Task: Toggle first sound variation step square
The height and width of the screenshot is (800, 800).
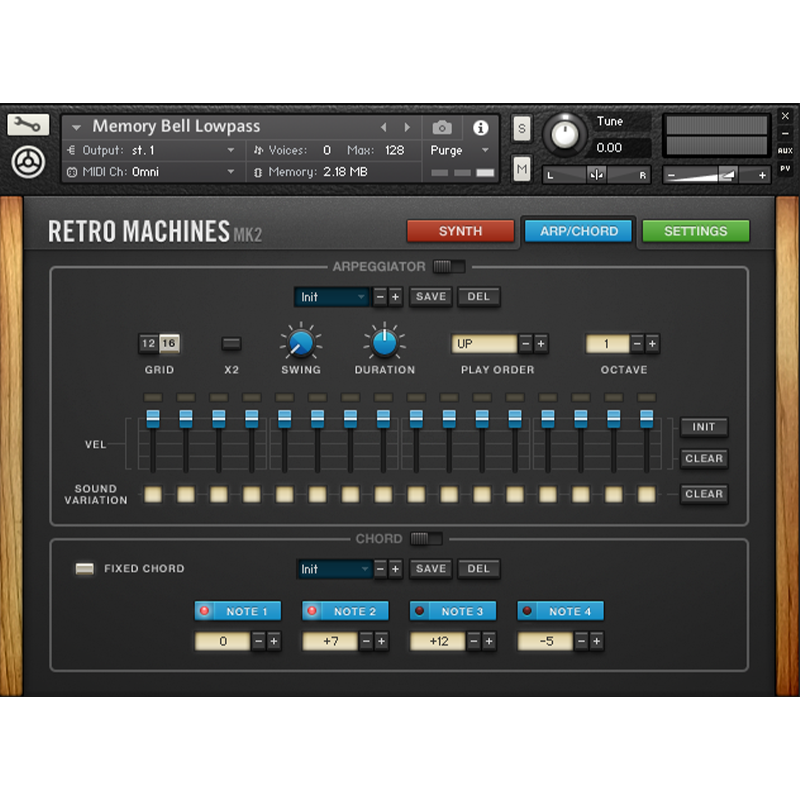Action: (153, 494)
